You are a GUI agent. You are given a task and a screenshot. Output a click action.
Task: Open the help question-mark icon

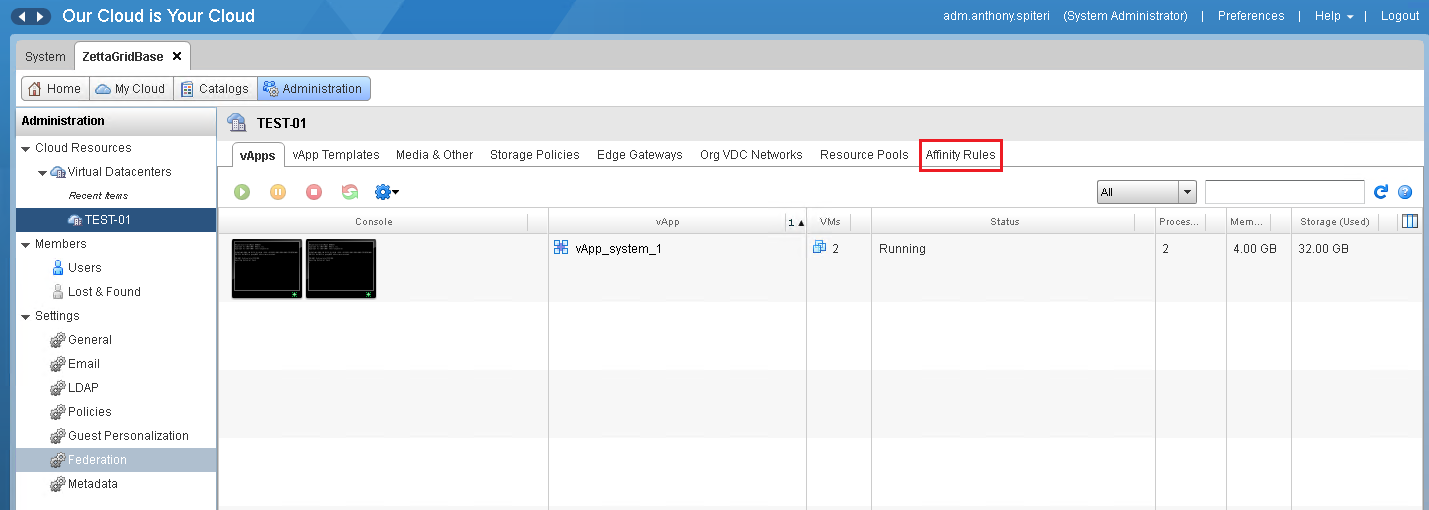(x=1404, y=192)
